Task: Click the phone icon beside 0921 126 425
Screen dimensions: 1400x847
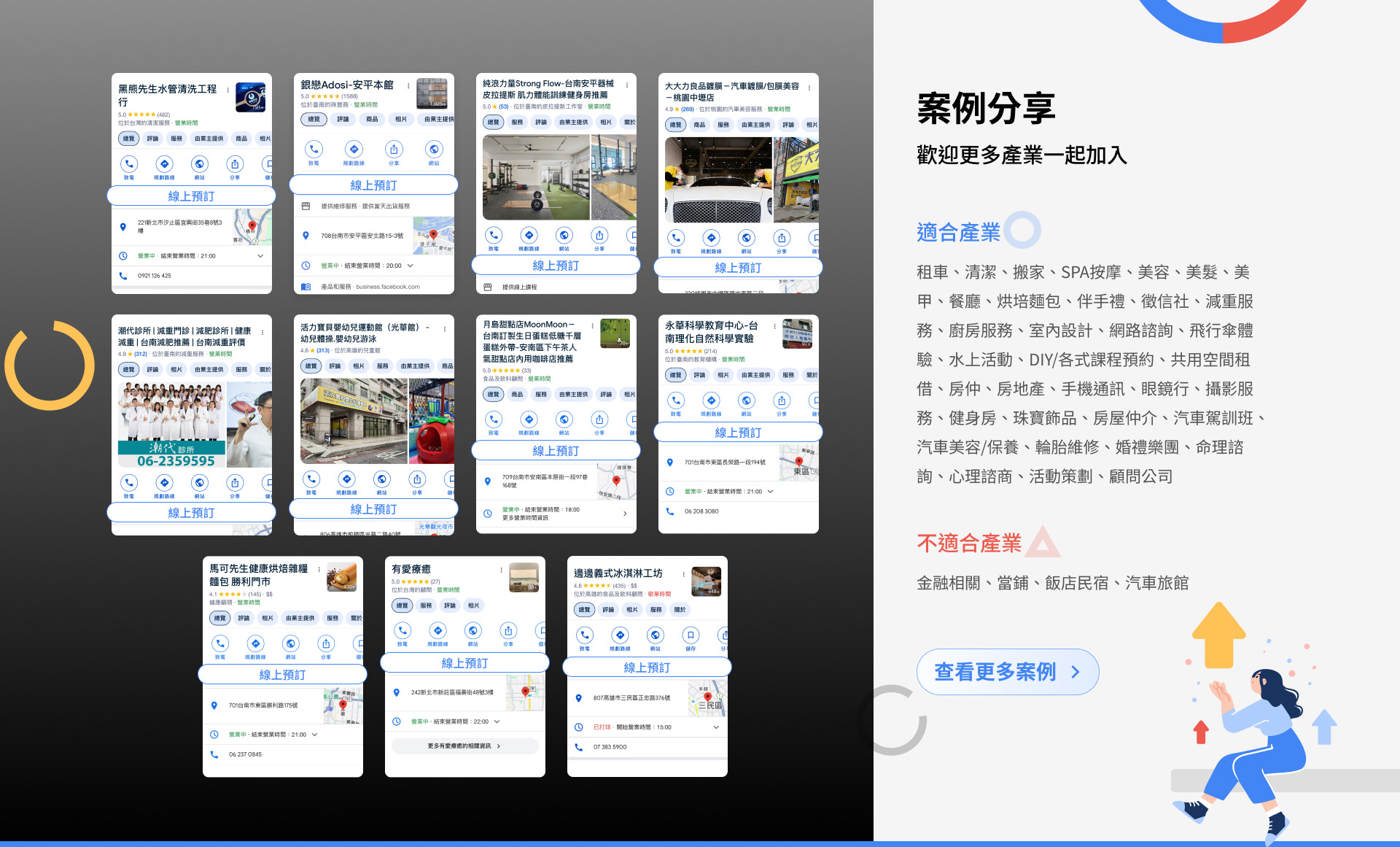Action: 122,276
